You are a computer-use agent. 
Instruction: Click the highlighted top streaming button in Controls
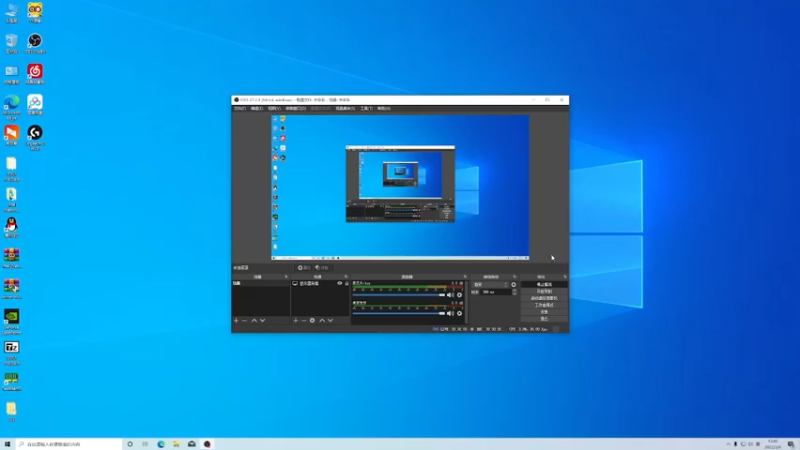pos(544,284)
